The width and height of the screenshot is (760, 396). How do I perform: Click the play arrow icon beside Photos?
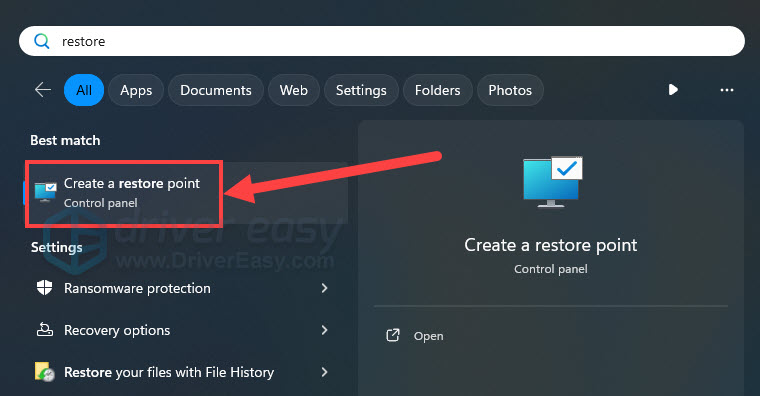click(673, 90)
